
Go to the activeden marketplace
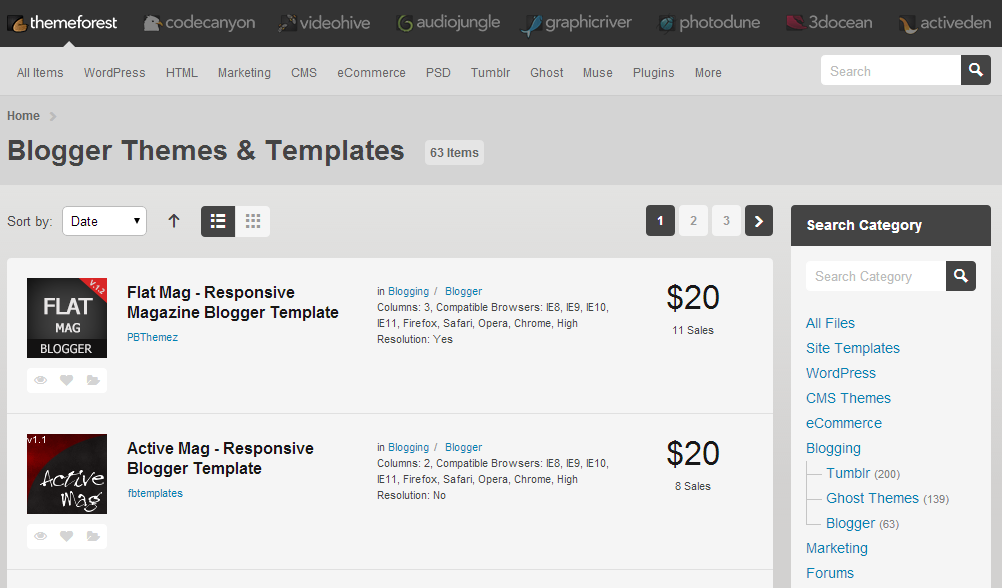[x=944, y=24]
